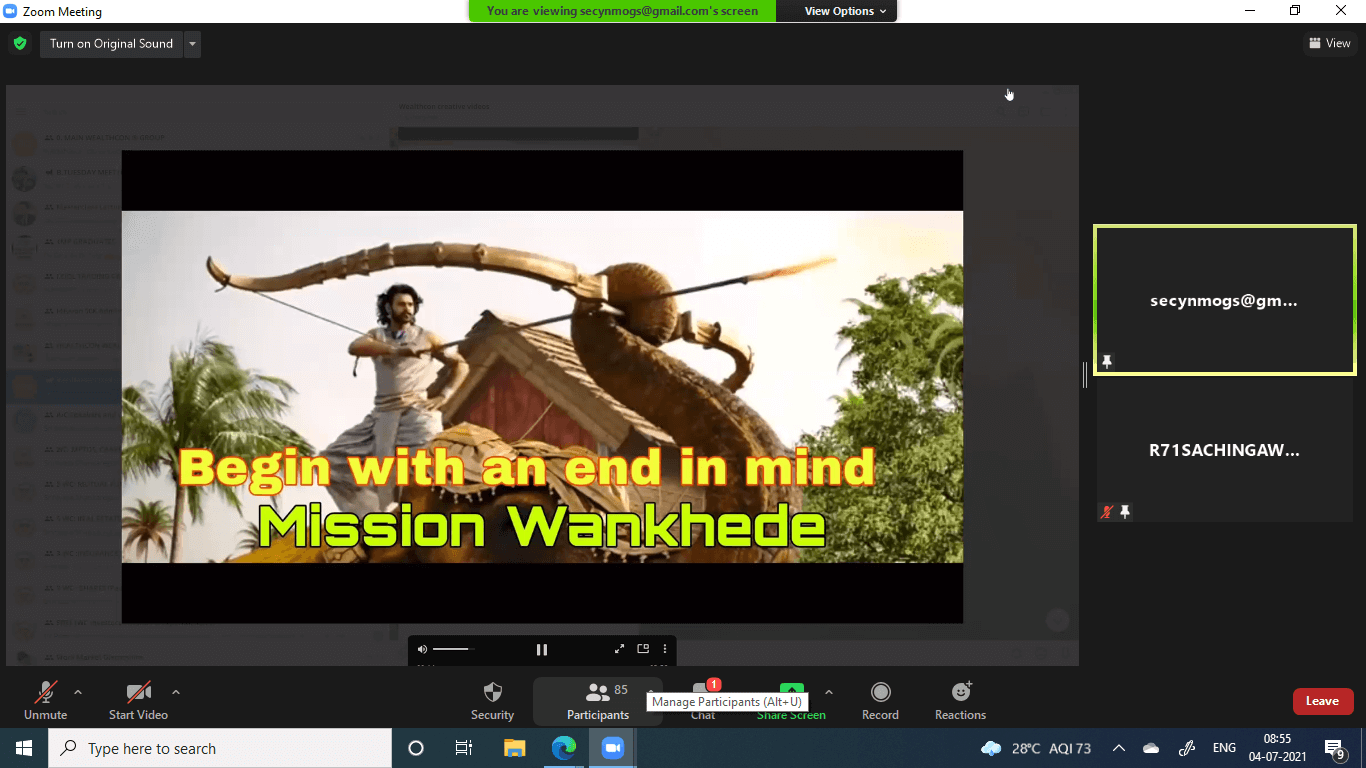Open the Security shield options

point(492,700)
